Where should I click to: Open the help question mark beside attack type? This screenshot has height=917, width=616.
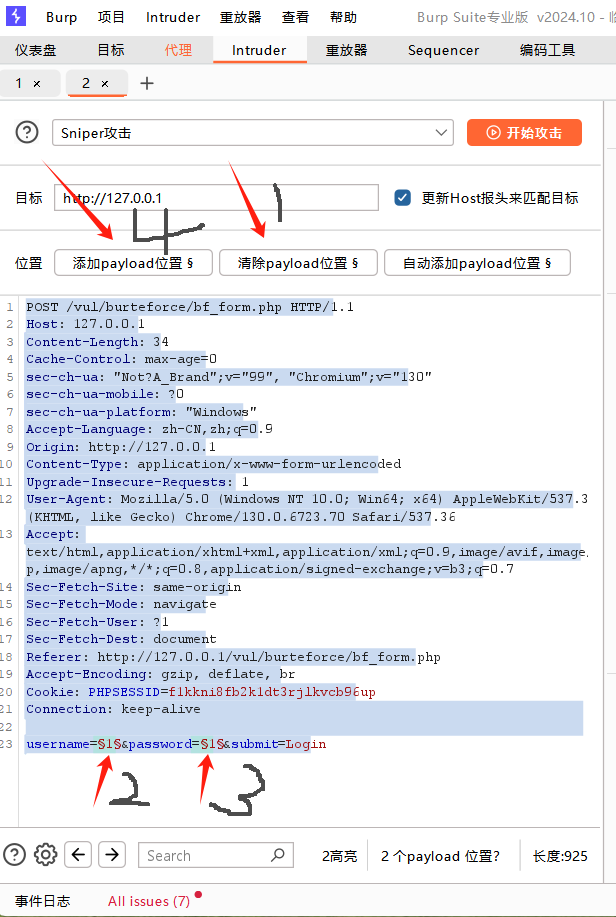(27, 133)
